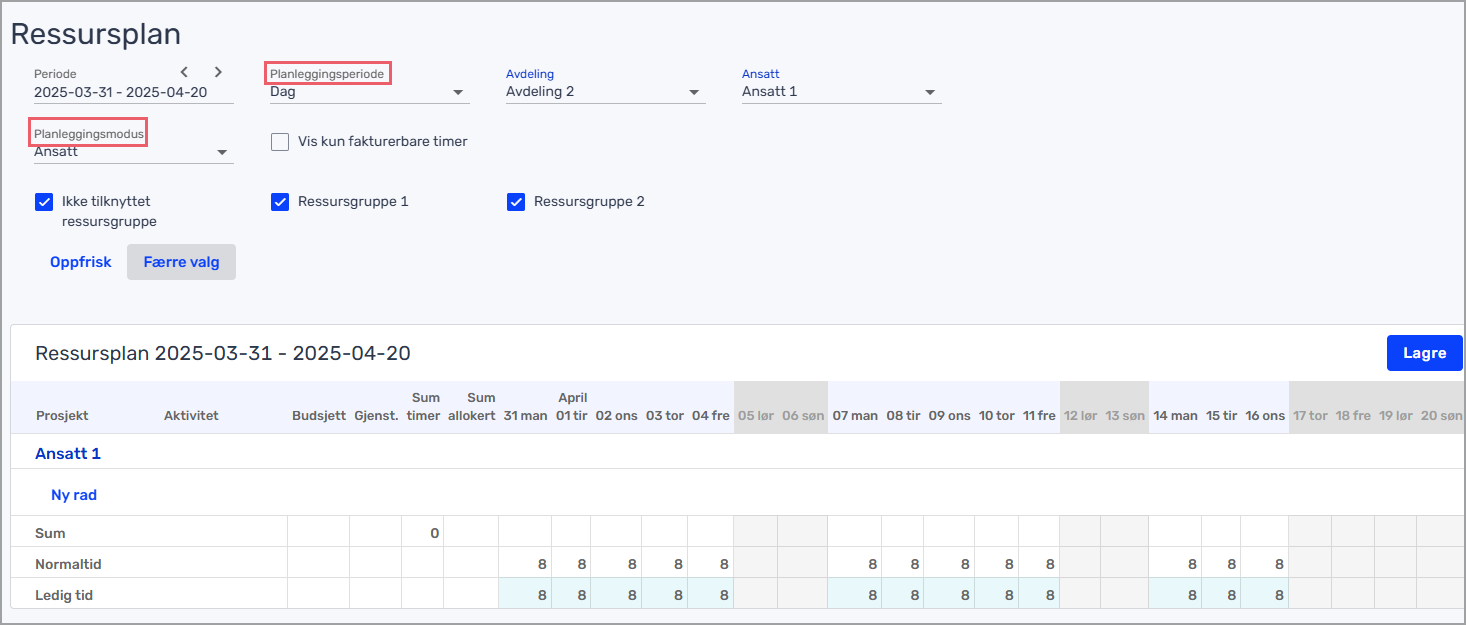This screenshot has height=625, width=1466.
Task: Click the Sum allokert column header
Action: pos(472,407)
